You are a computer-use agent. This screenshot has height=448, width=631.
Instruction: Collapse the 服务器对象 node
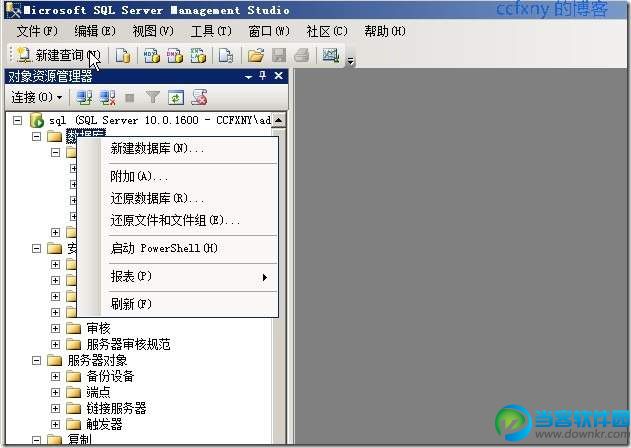[36, 360]
